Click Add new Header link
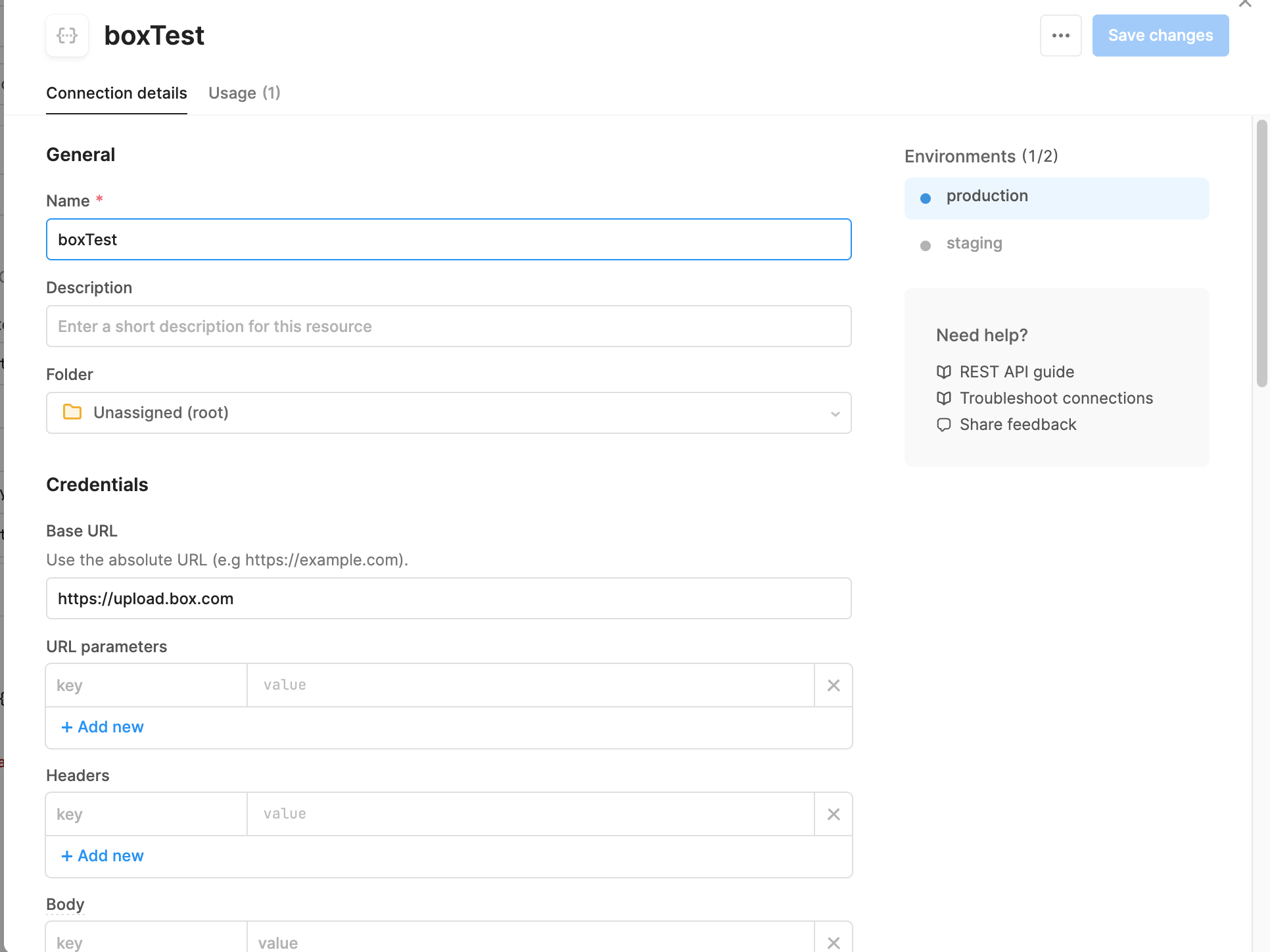This screenshot has width=1270, height=952. [x=102, y=856]
